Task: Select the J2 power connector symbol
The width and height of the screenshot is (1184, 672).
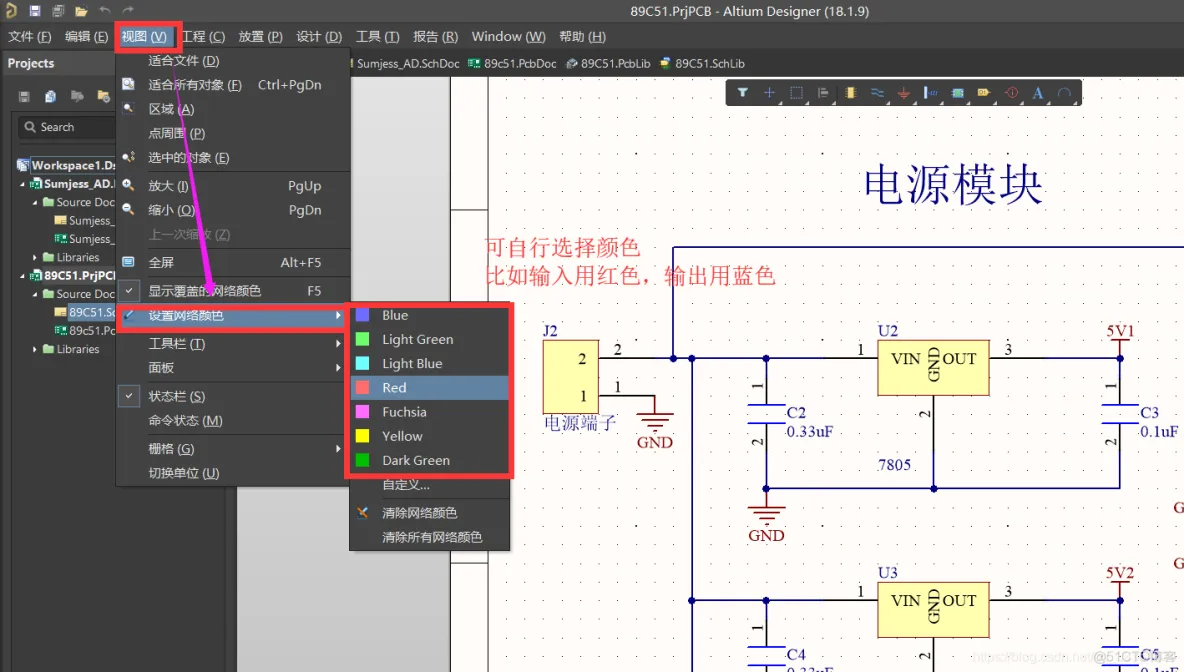Action: click(571, 377)
